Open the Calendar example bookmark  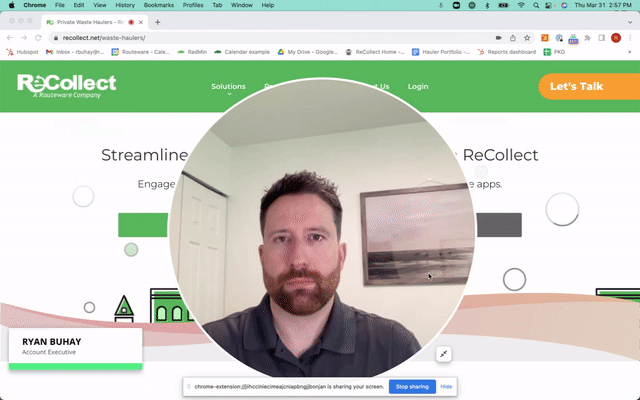click(242, 52)
